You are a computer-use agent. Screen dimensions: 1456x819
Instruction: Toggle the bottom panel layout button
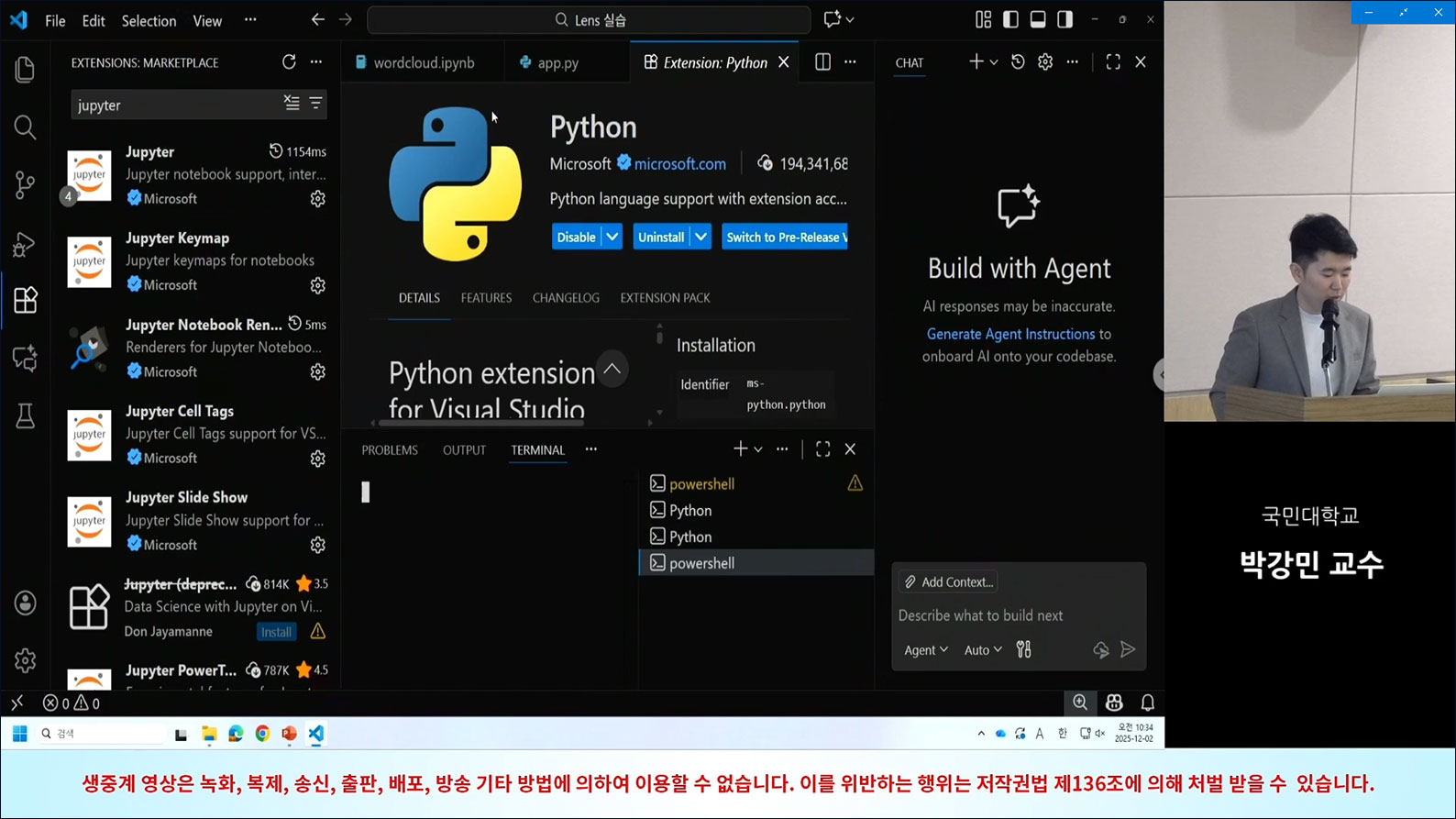pos(1038,19)
